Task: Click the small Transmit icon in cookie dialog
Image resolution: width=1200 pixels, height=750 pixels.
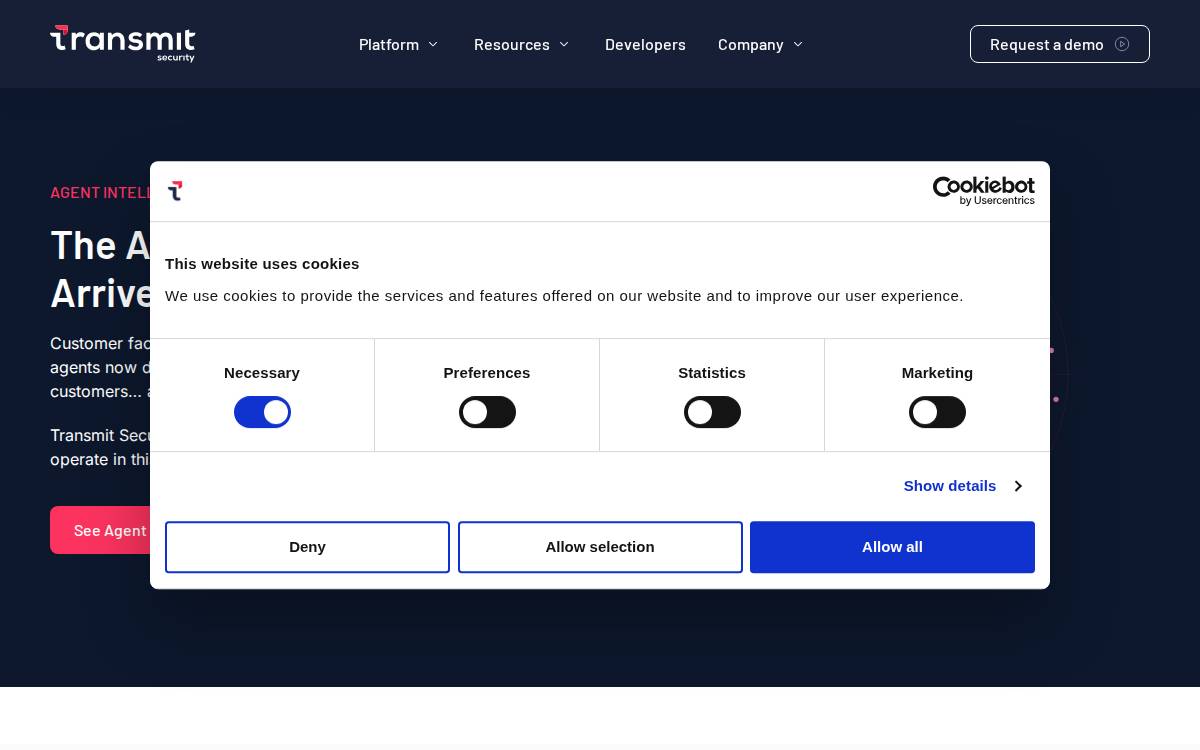Action: (x=175, y=191)
